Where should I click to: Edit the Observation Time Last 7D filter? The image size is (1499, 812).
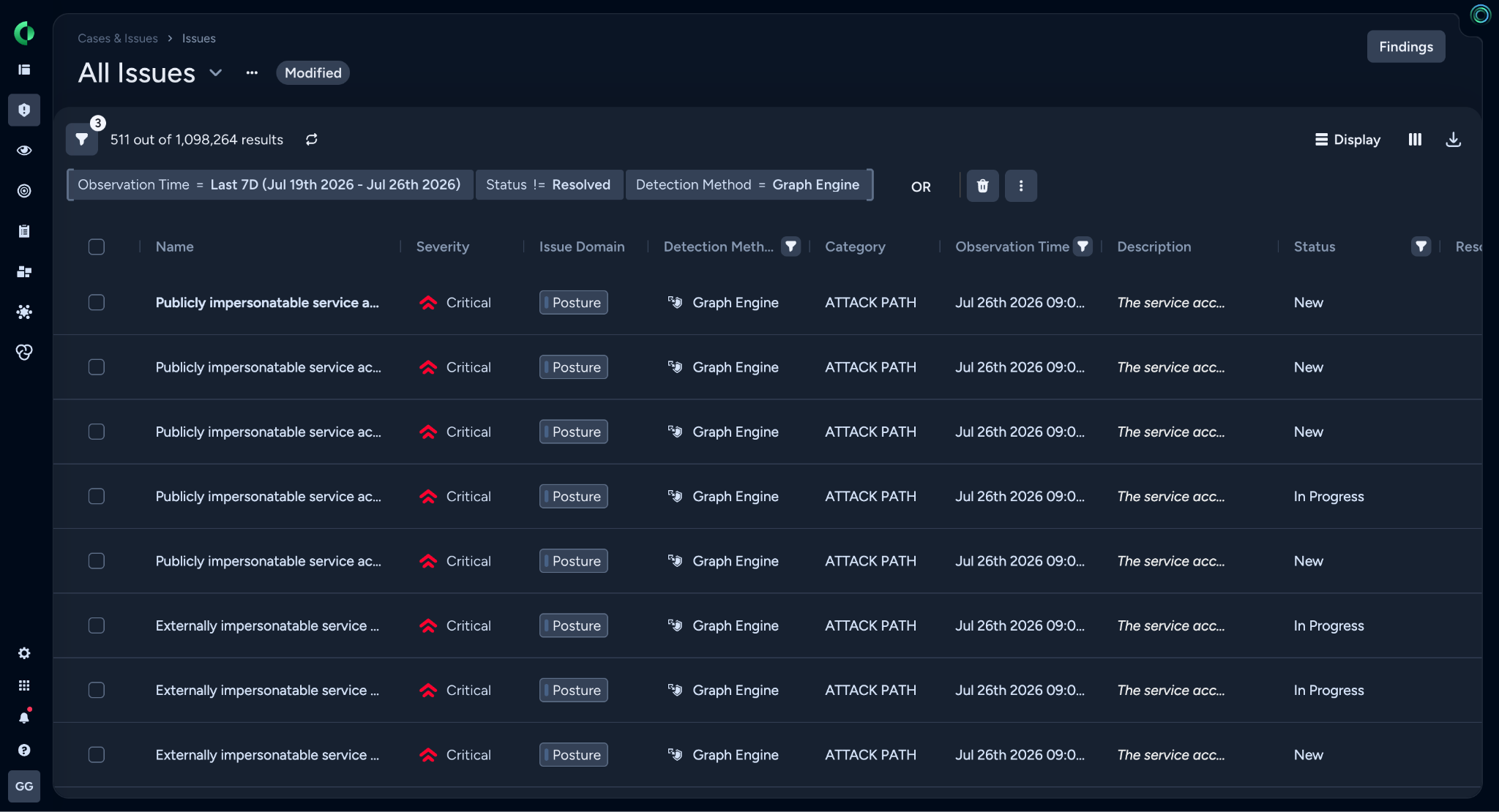269,185
